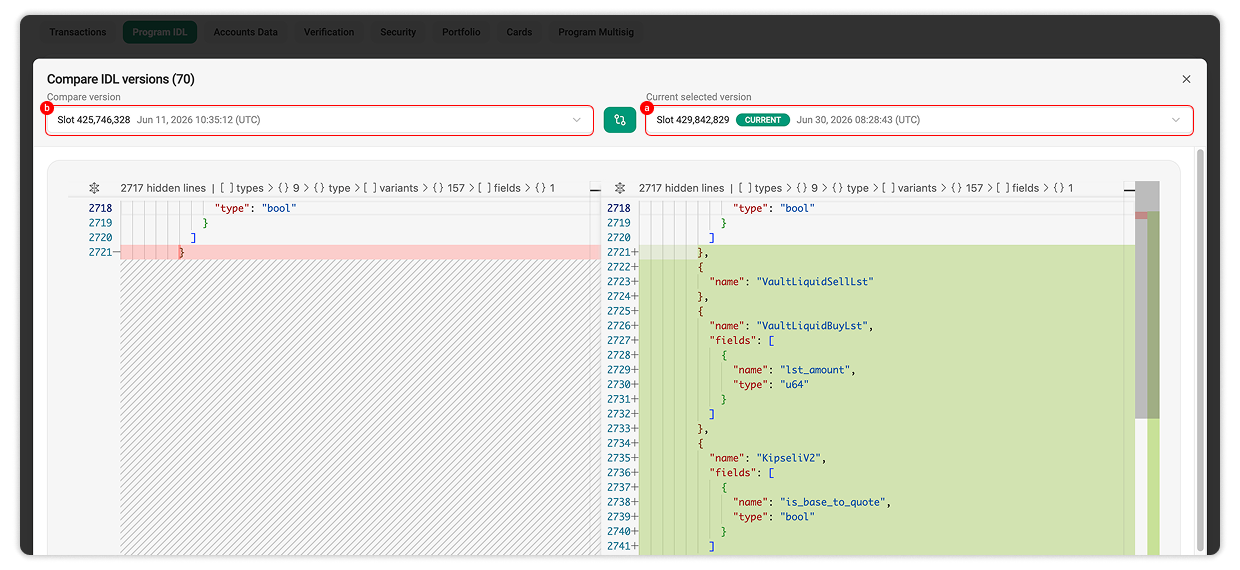The height and width of the screenshot is (570, 1240).
Task: Select the Program IDL tab
Action: point(160,32)
